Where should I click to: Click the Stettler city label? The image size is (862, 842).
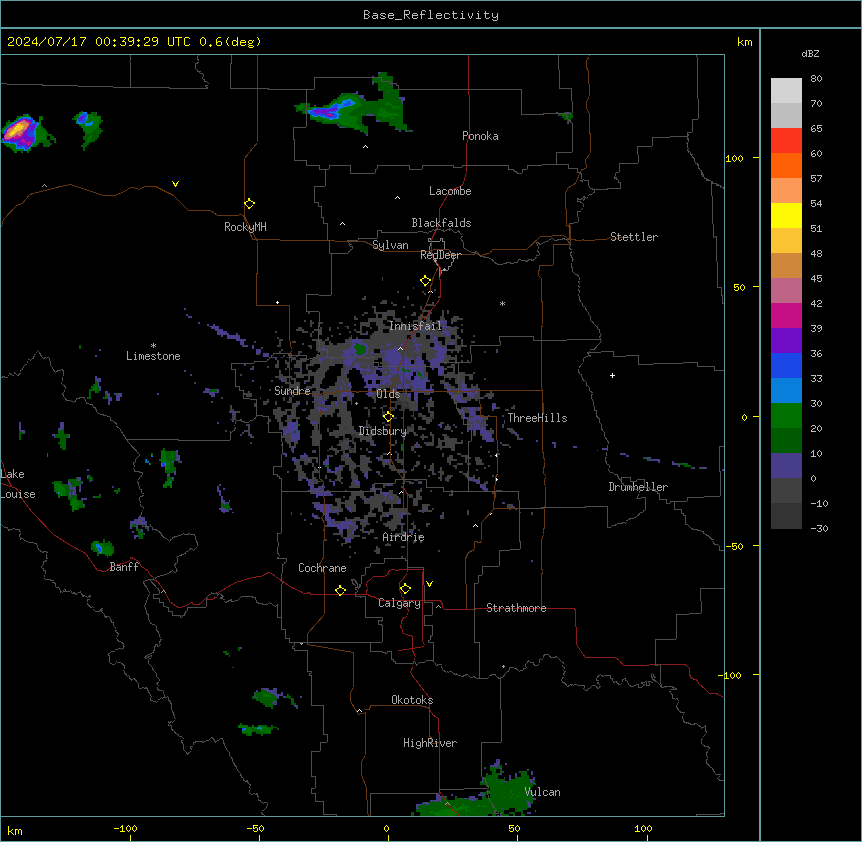click(x=634, y=237)
